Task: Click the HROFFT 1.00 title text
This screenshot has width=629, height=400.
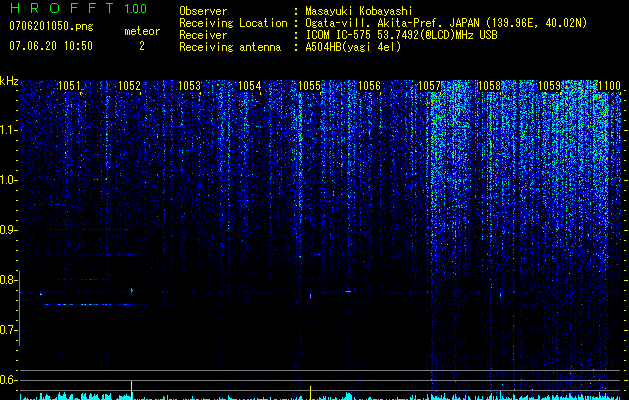Action: 78,8
